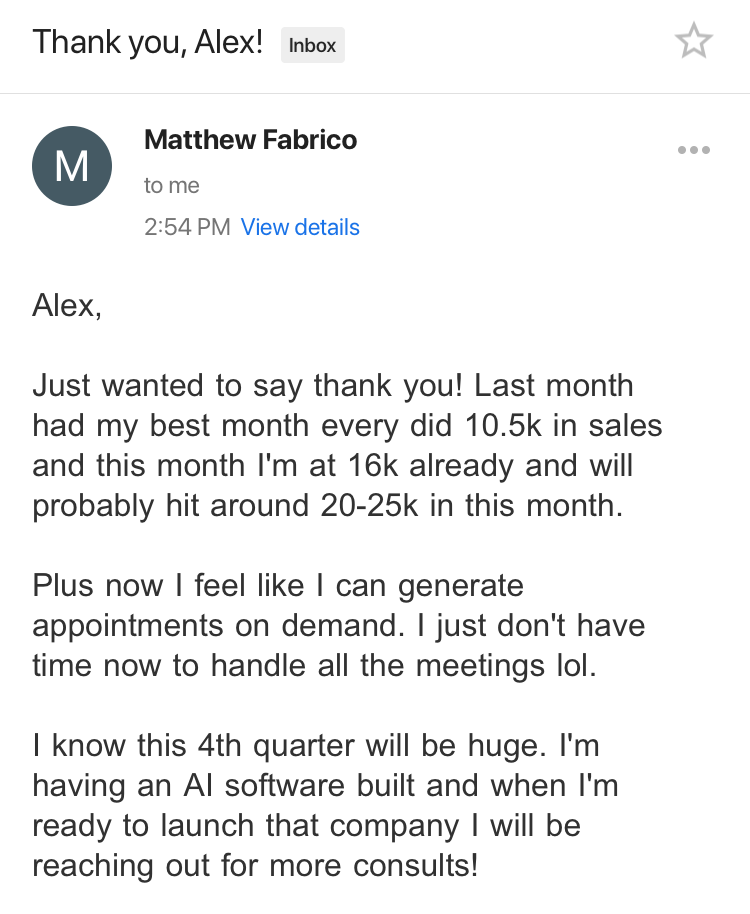Open the three-dot more options menu
The image size is (750, 914).
coord(693,150)
